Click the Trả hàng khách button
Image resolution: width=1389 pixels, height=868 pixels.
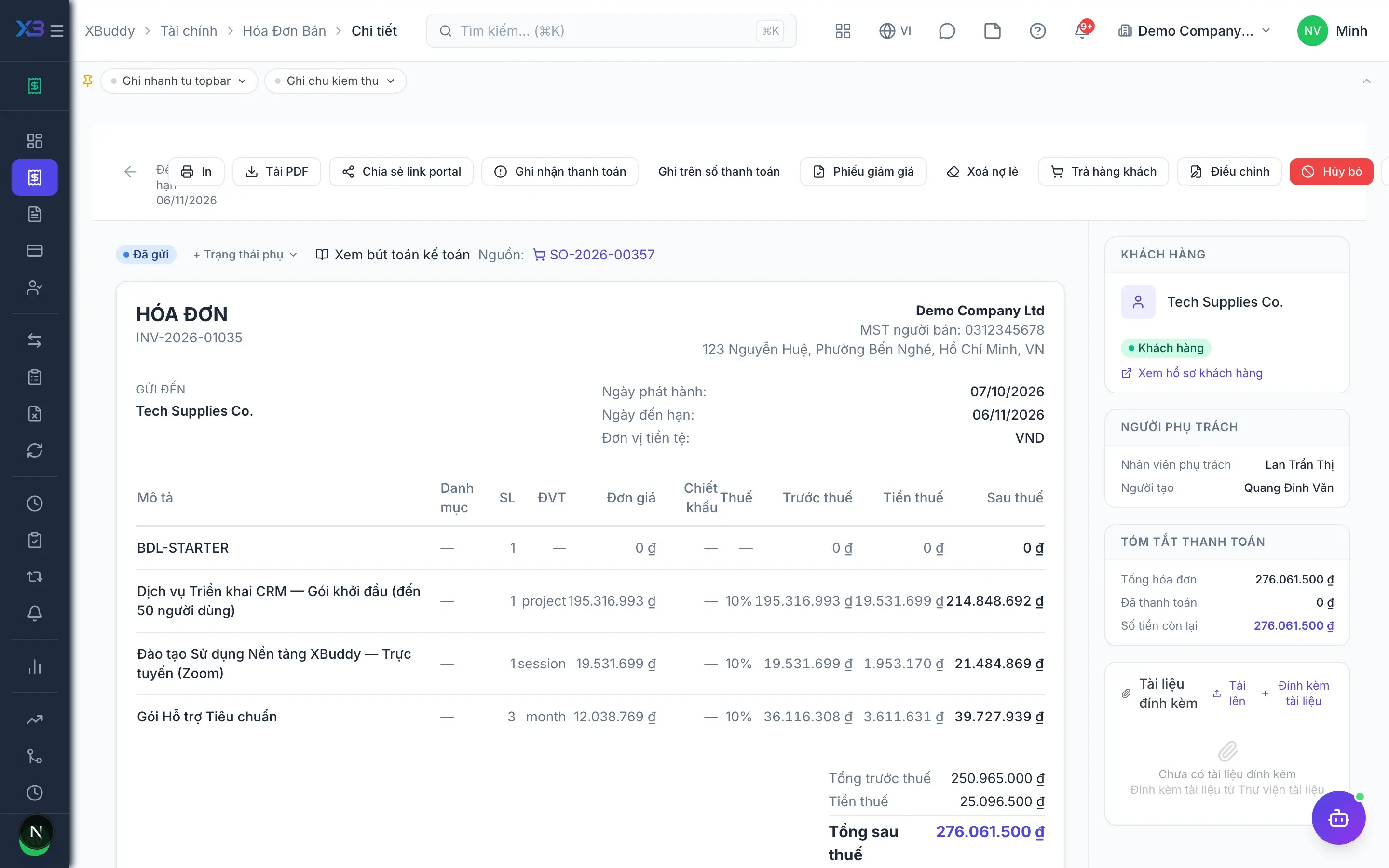(1103, 171)
